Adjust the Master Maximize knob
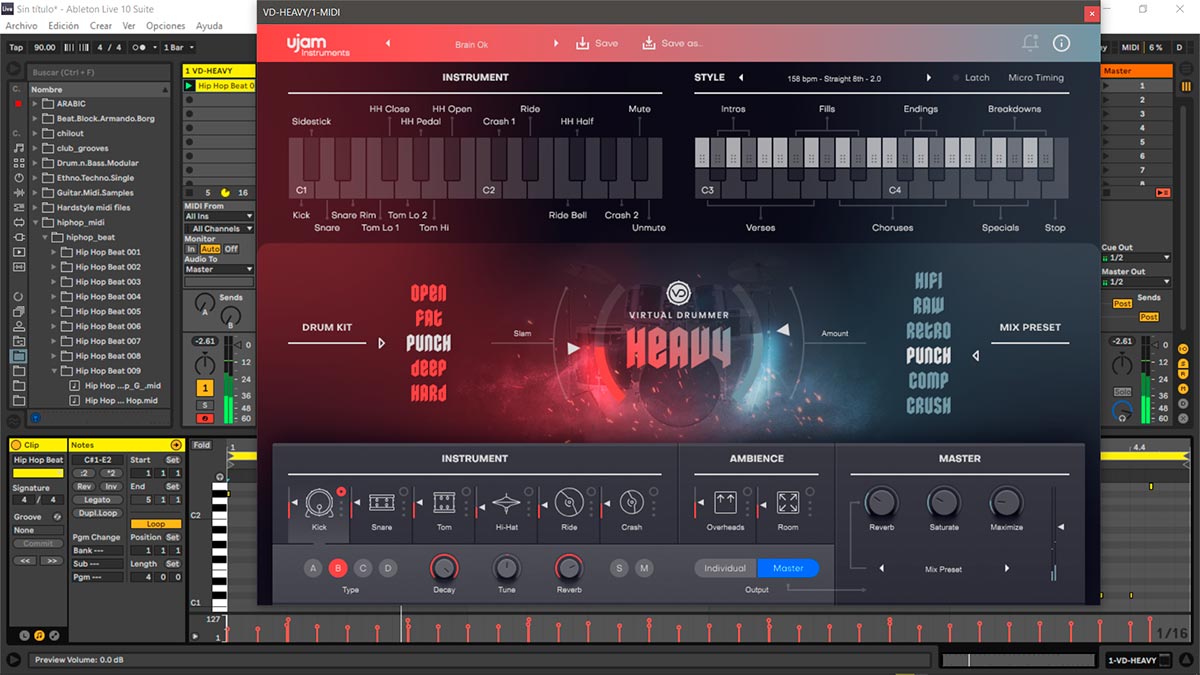Screen dimensions: 1200x675 pos(1006,502)
